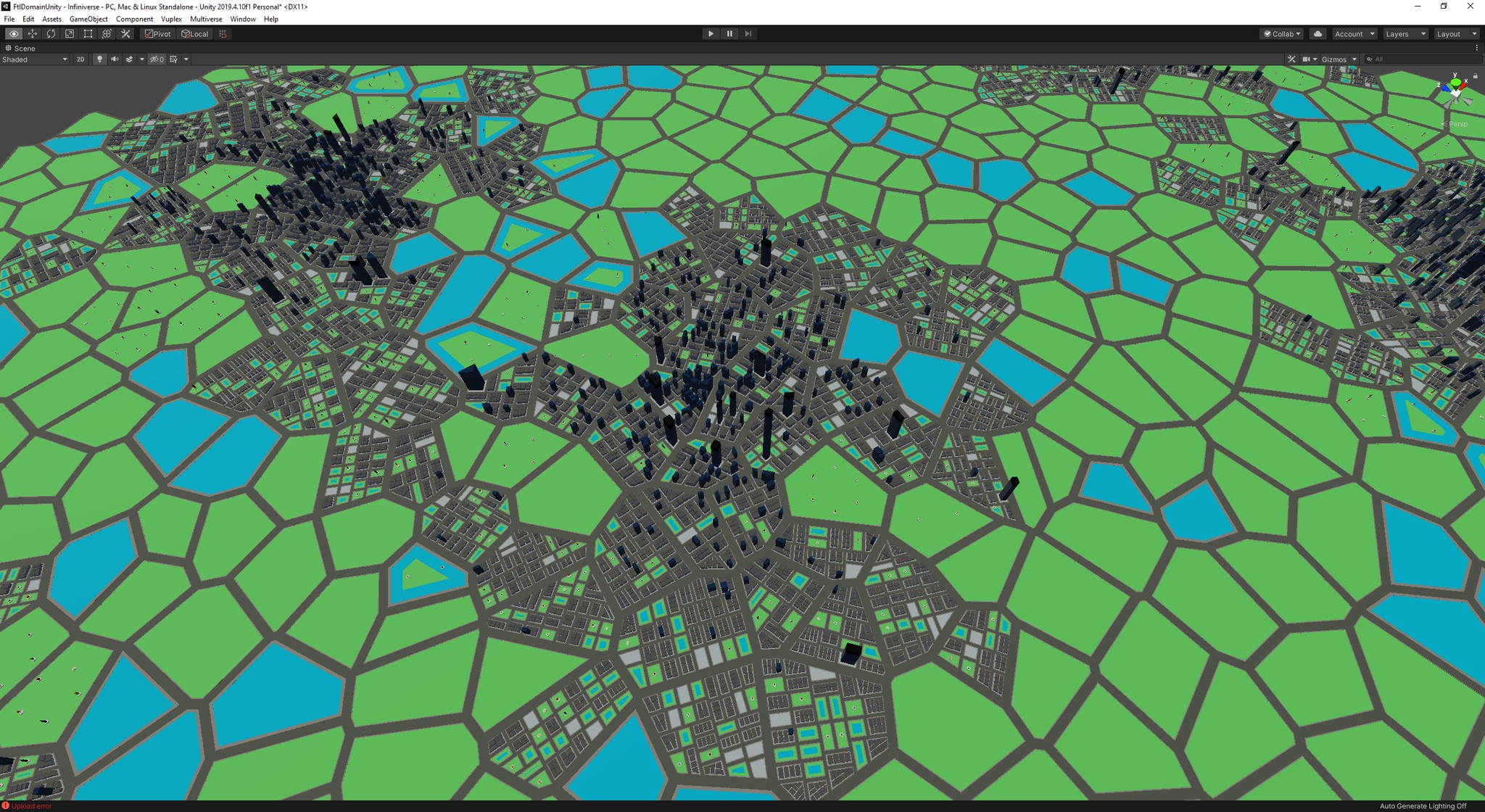Image resolution: width=1485 pixels, height=812 pixels.
Task: Expand scene effects dropdown arrow
Action: tap(142, 59)
